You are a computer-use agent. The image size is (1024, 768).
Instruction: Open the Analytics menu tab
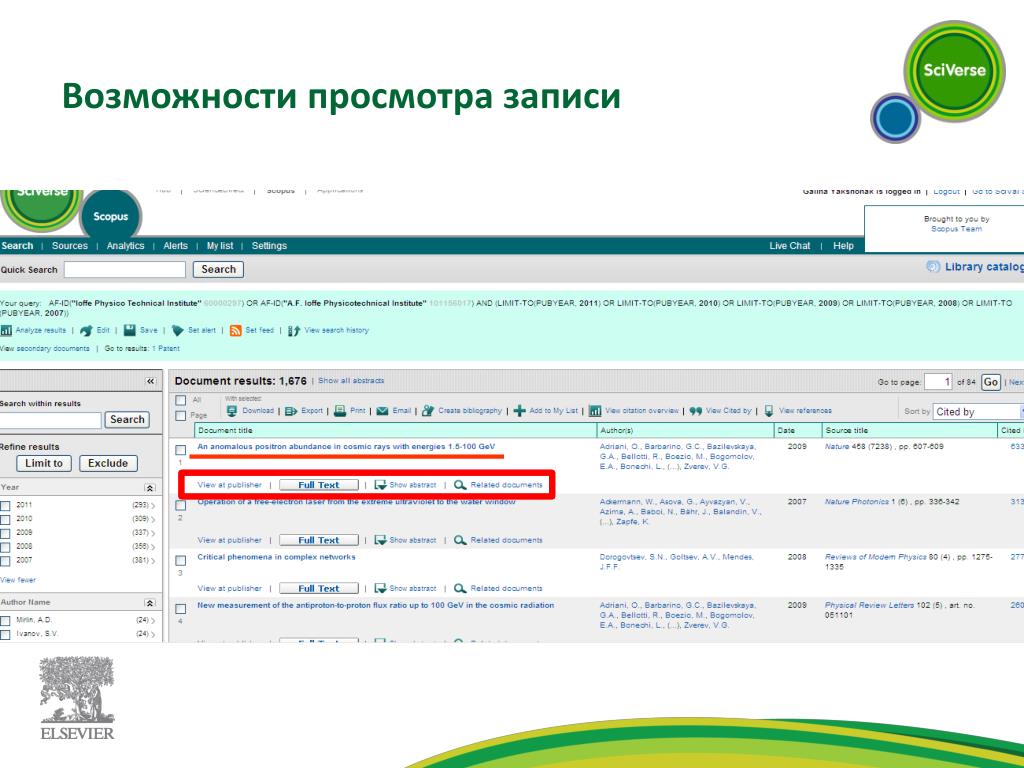pos(125,246)
